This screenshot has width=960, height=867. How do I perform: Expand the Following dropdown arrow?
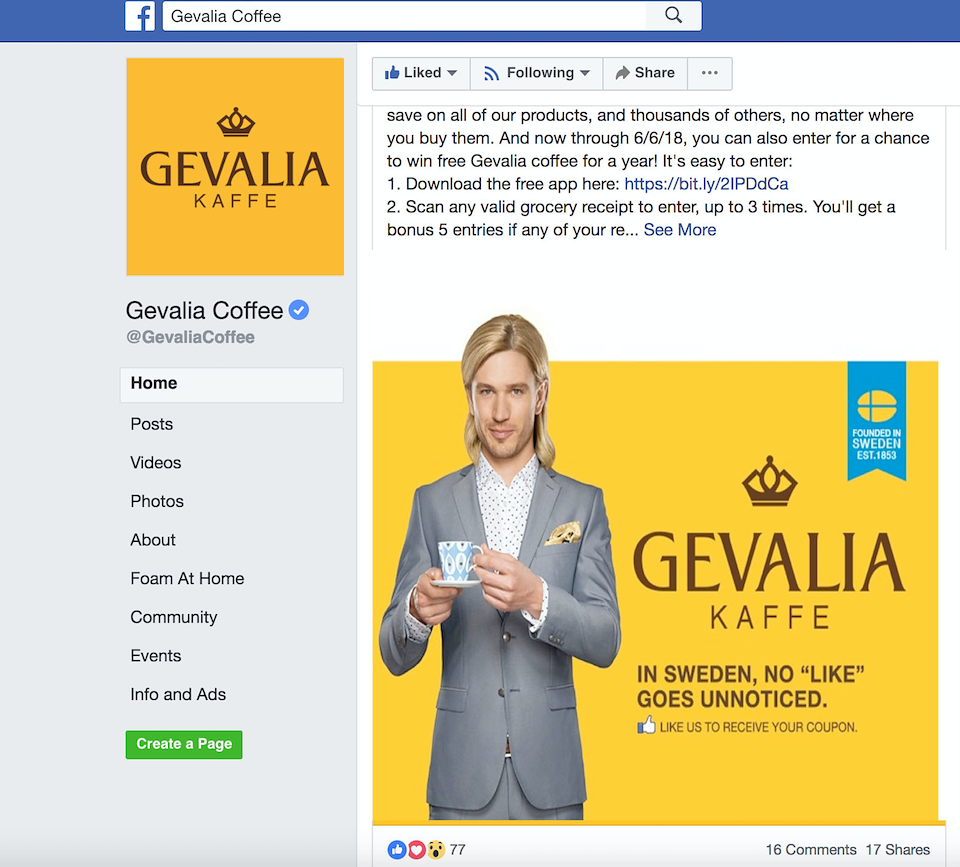585,73
